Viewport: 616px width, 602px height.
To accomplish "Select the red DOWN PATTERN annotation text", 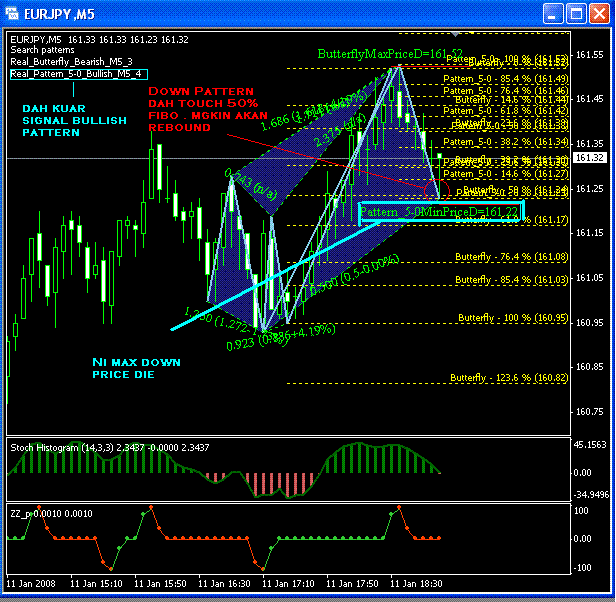I will click(208, 109).
